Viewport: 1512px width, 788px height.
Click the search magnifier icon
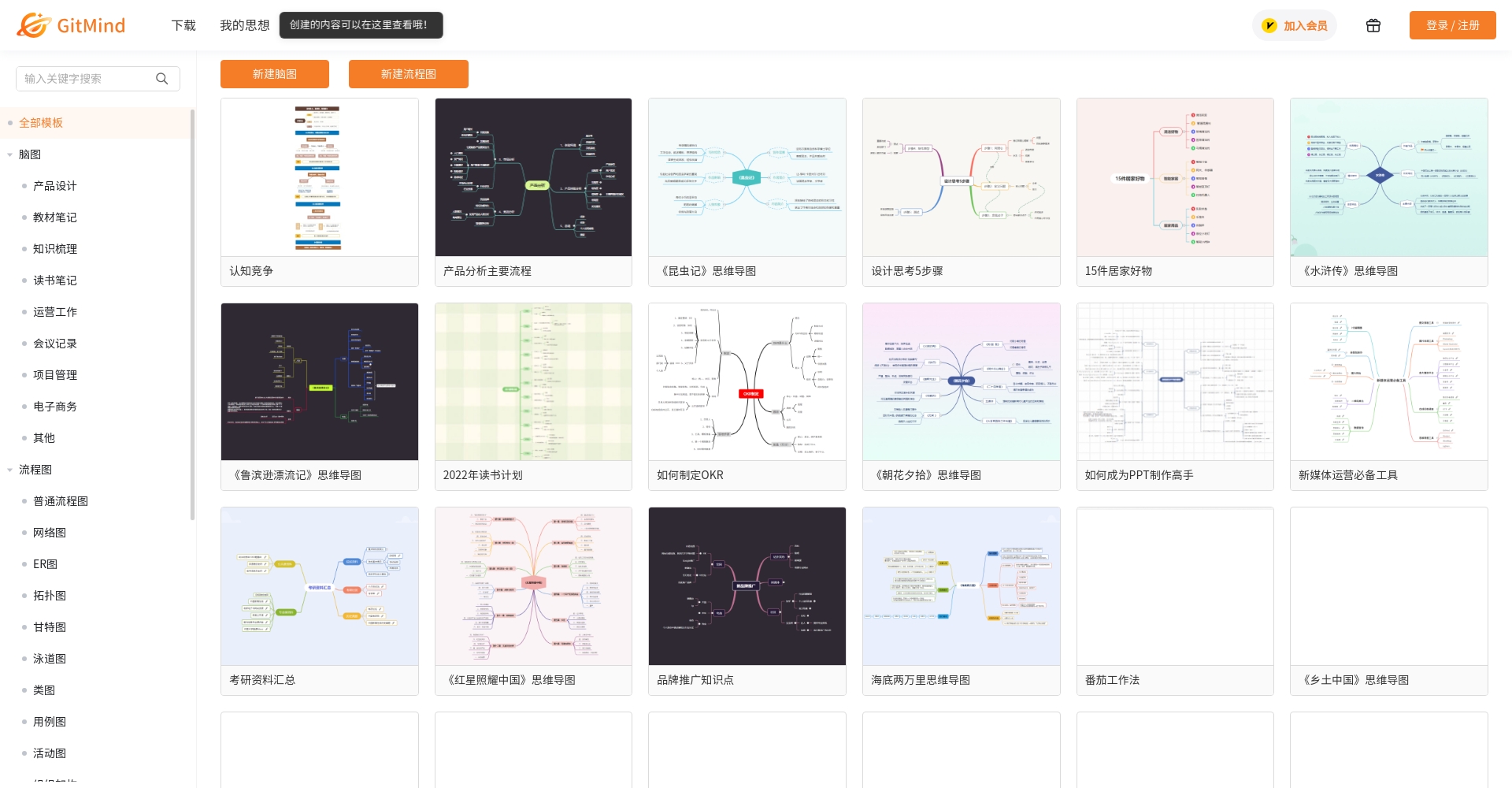162,79
